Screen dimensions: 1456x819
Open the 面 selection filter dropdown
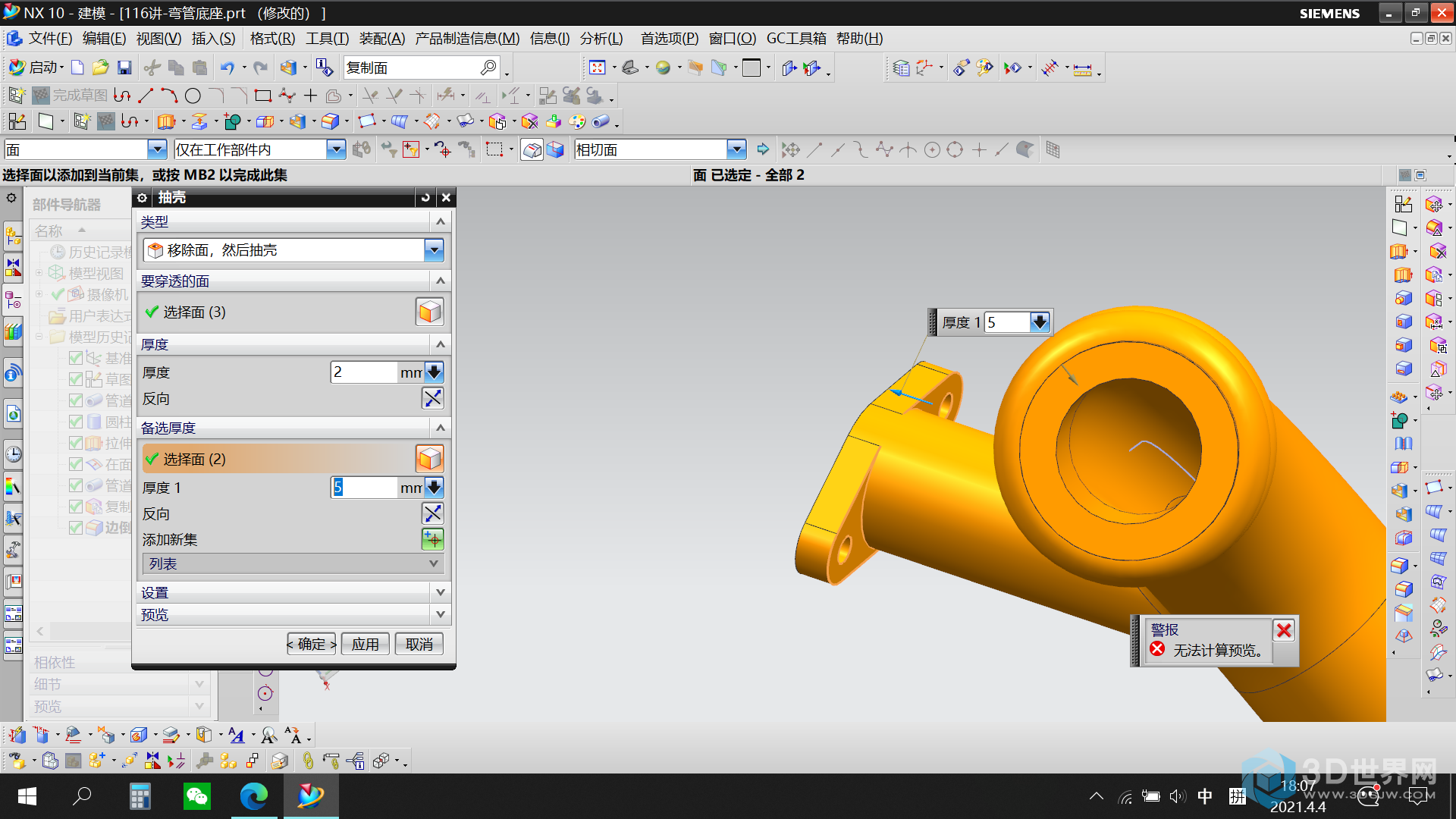[157, 149]
